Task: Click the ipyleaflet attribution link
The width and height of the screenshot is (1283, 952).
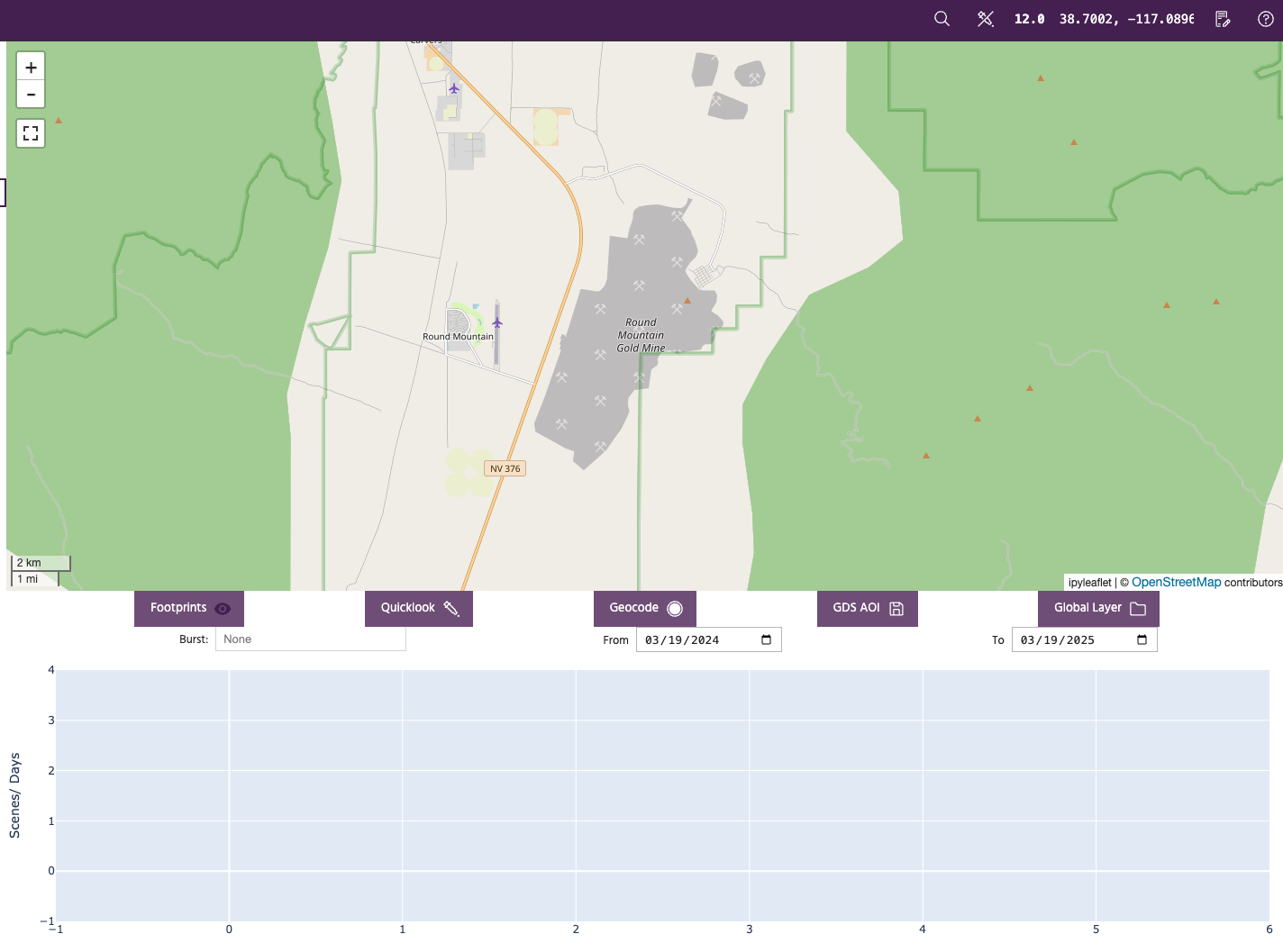Action: click(x=1089, y=583)
